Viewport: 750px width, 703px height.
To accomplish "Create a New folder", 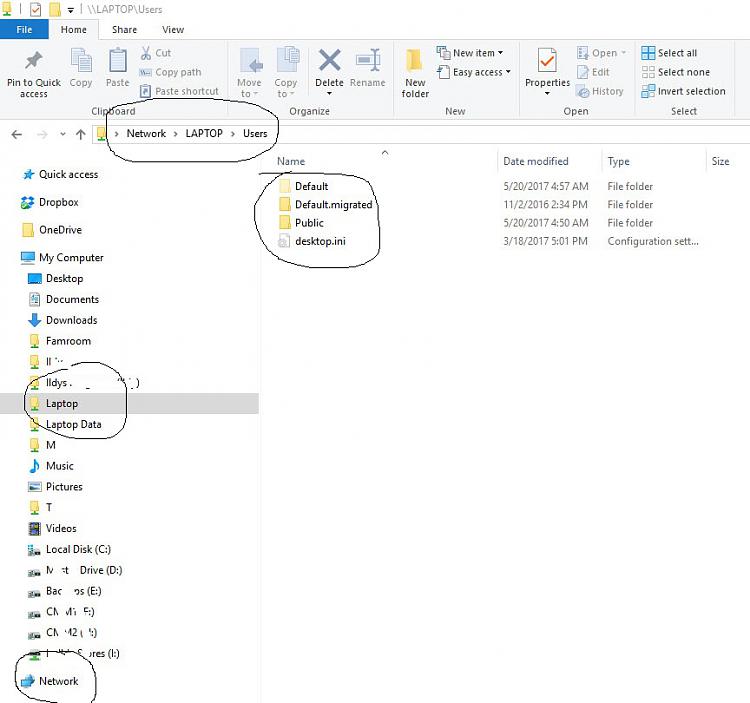I will click(x=415, y=73).
